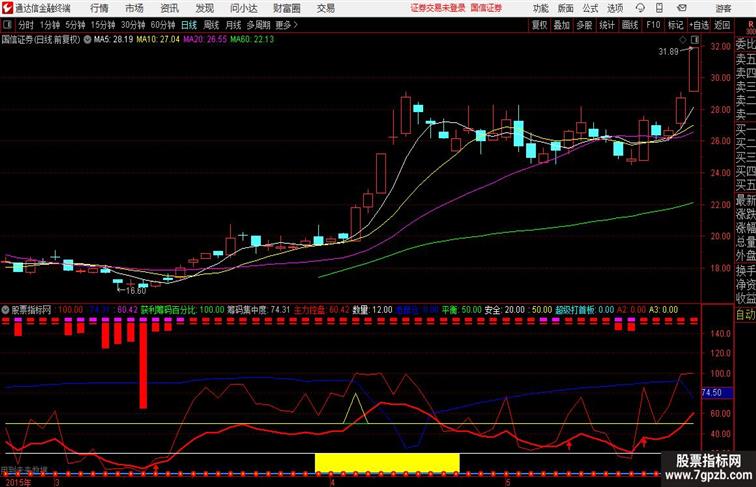
Task: Open the 市场 menu
Action: tap(135, 8)
